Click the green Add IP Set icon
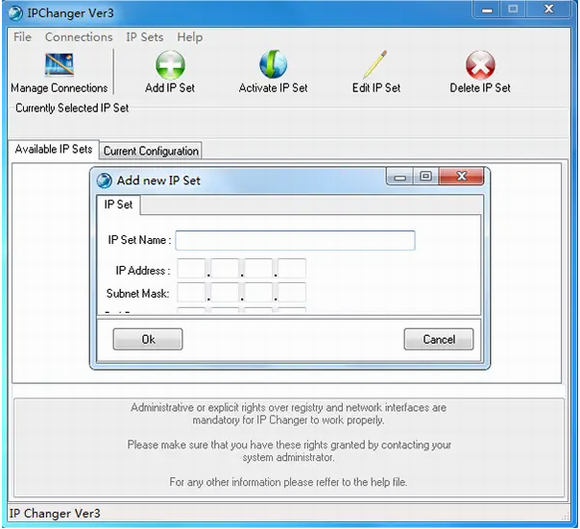Viewport: 580px width, 529px height. click(170, 65)
